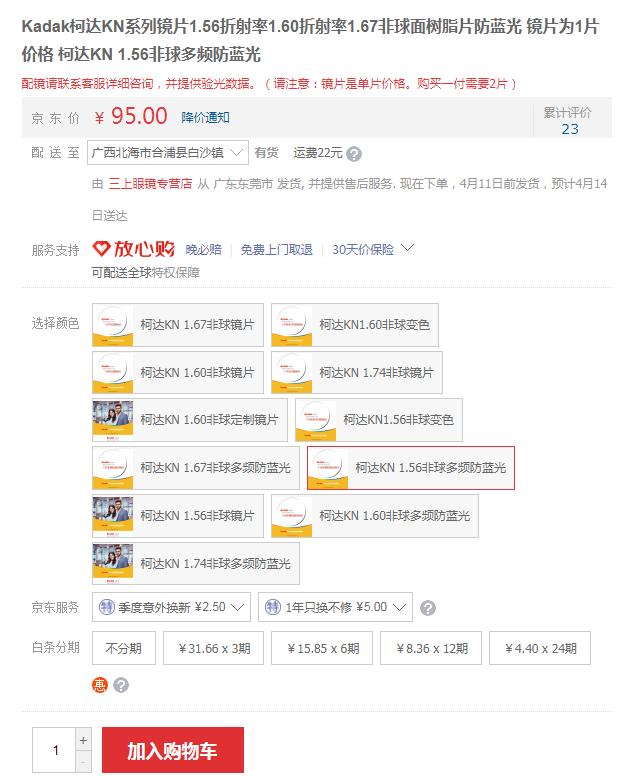
Task: Choose the ¥15.85 x 6期 installment option
Action: pos(322,648)
